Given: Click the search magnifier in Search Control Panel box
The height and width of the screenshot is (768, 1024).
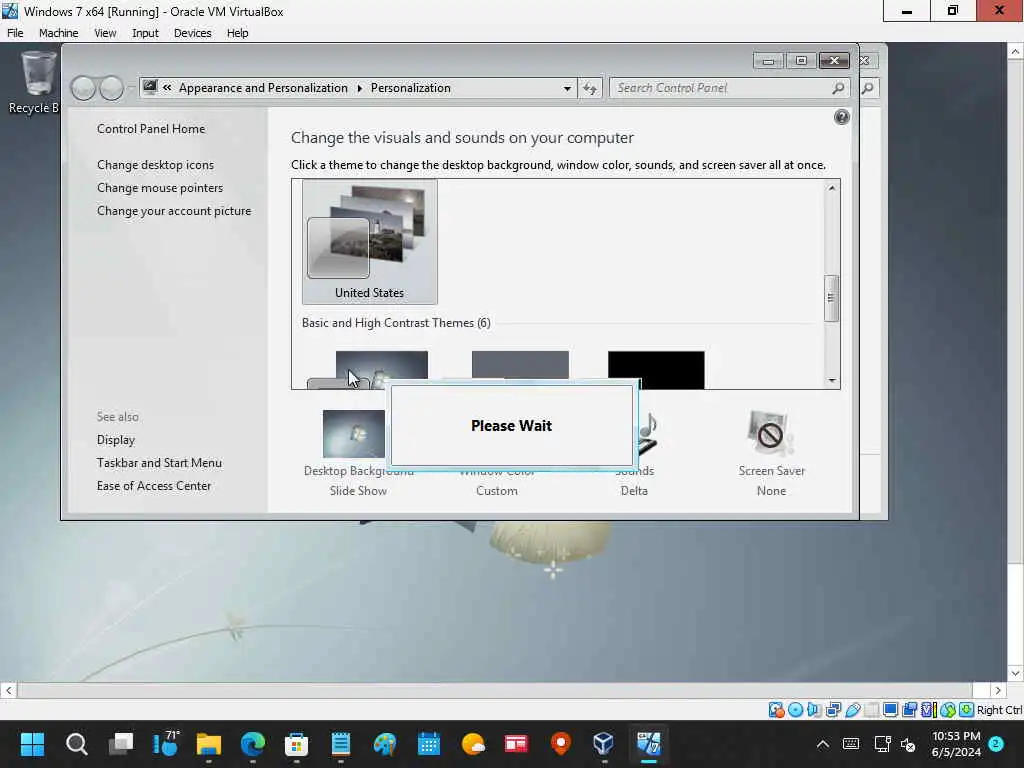Looking at the screenshot, I should (839, 88).
